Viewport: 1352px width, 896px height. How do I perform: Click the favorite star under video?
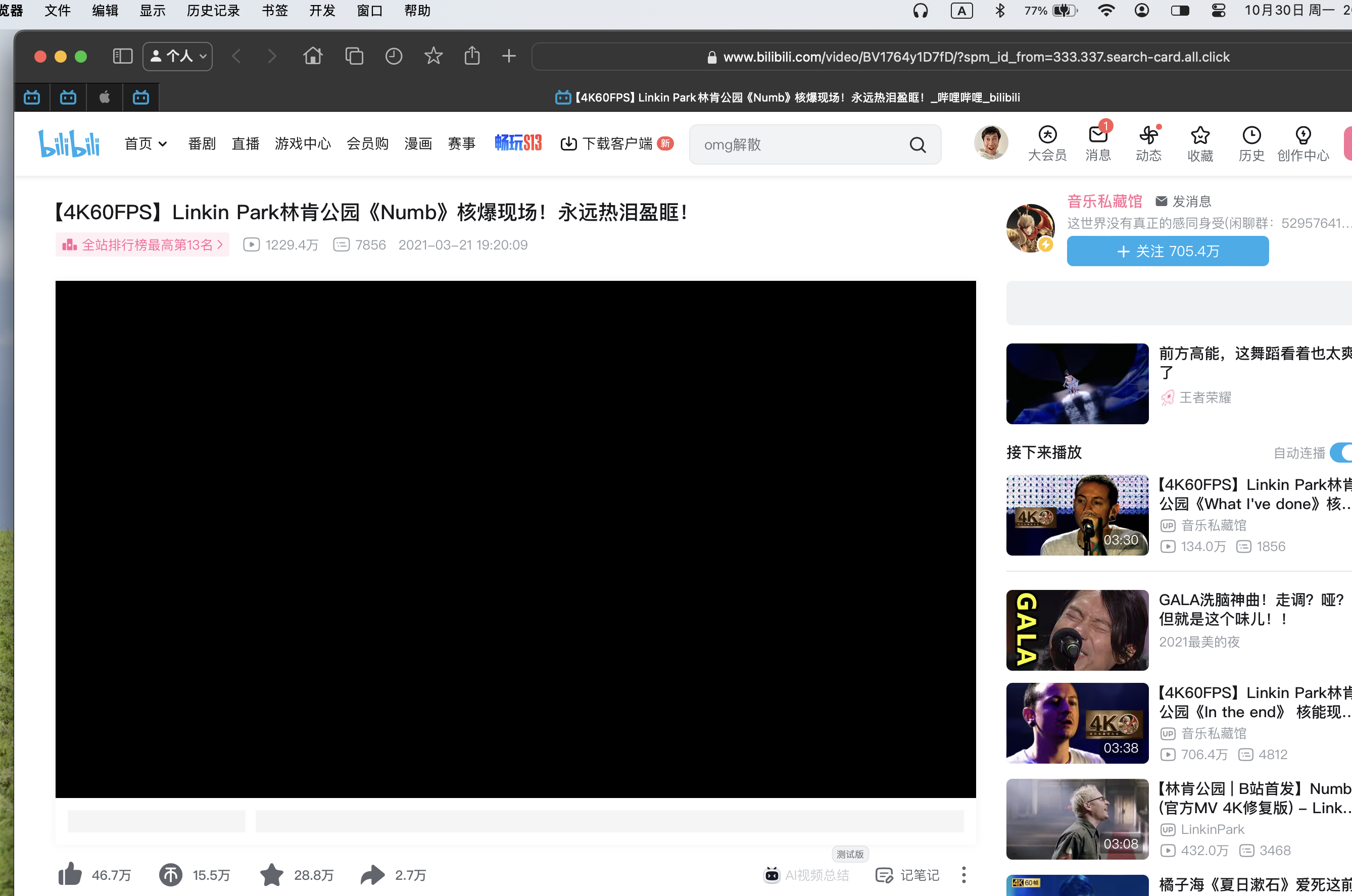coord(271,874)
